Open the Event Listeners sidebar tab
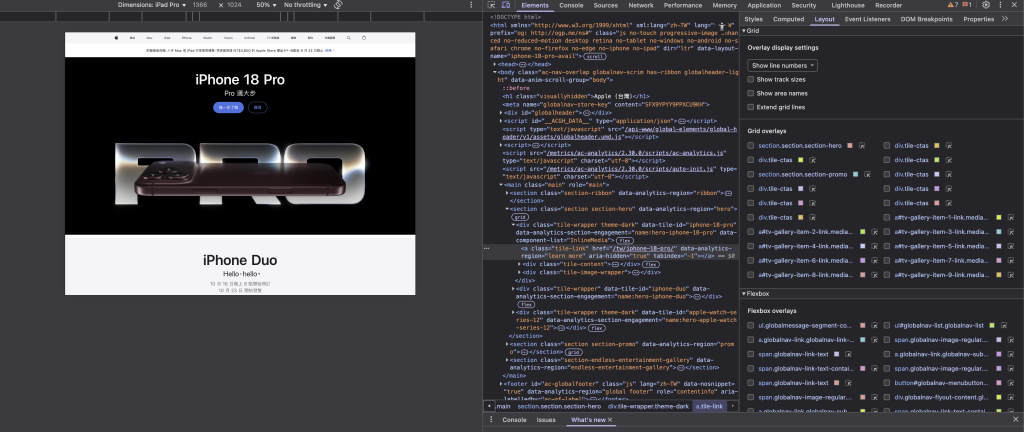 [x=867, y=19]
